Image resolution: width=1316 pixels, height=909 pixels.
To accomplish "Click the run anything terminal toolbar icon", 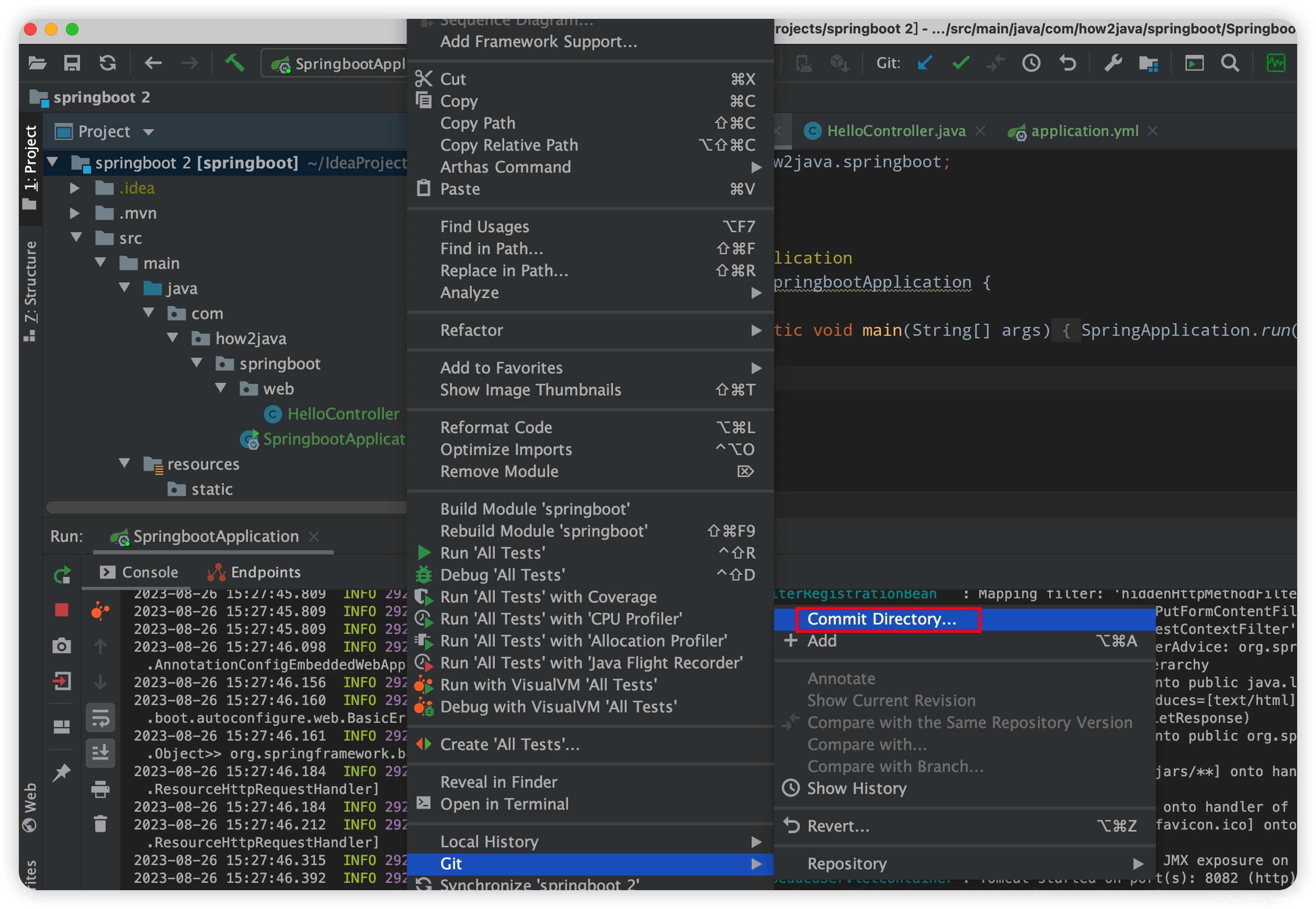I will [1194, 63].
